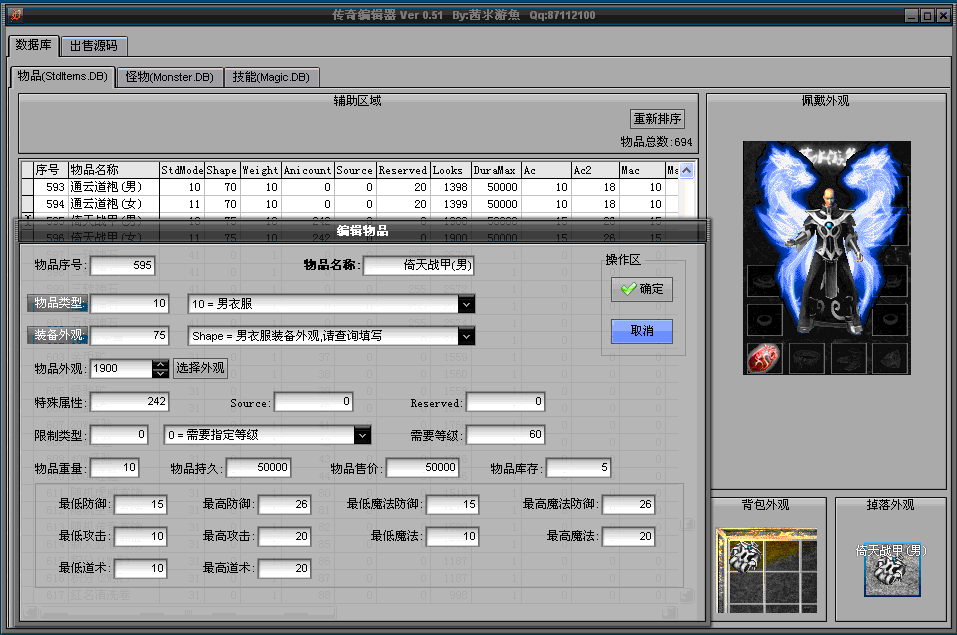Click the armor icon in the backpack preview
Viewport: 957px width, 635px height.
point(745,557)
